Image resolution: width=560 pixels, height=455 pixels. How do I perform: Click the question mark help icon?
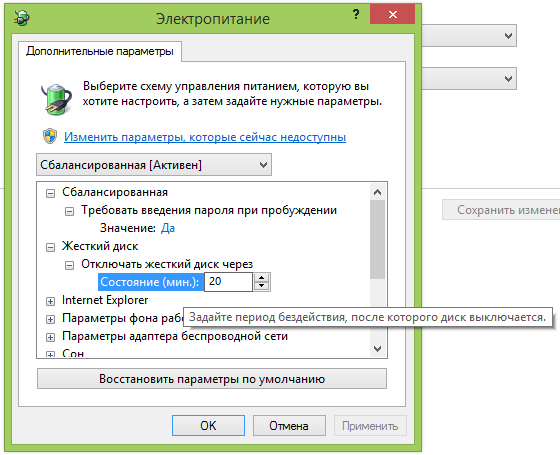[356, 15]
